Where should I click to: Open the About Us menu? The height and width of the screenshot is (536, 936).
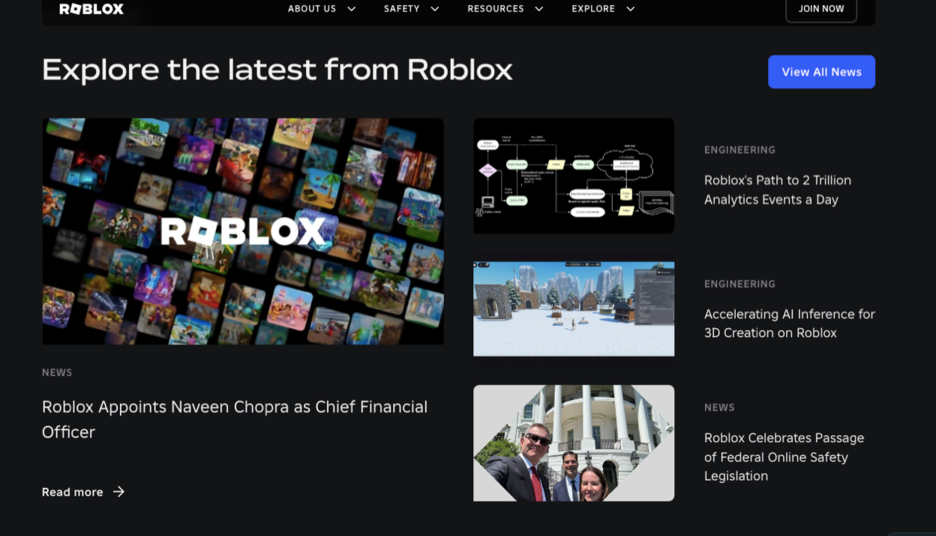(x=312, y=9)
